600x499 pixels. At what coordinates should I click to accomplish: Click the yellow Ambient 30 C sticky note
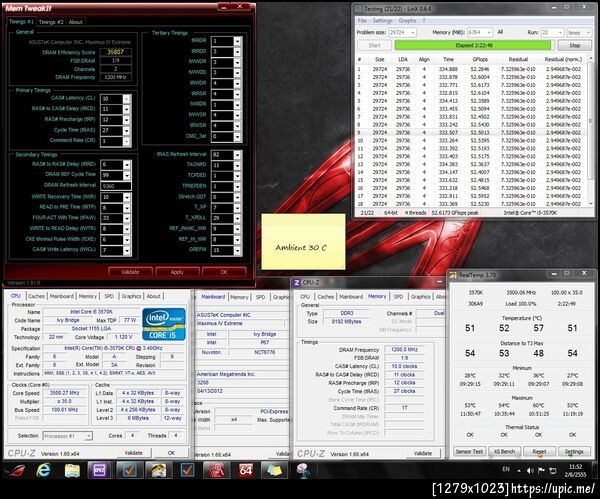(x=303, y=241)
